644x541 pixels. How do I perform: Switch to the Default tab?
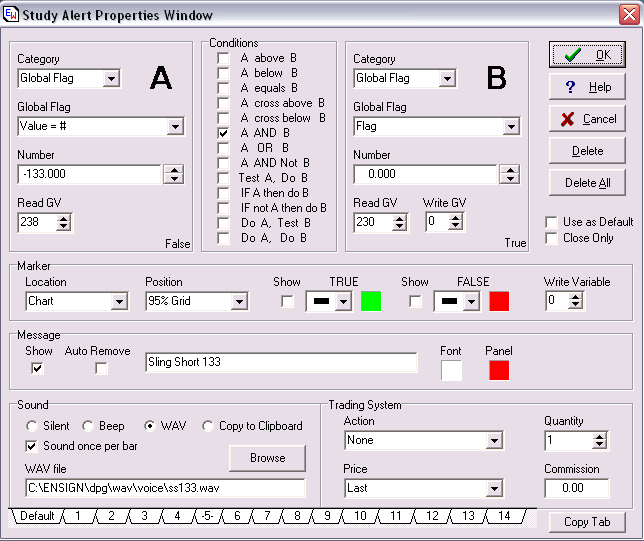pyautogui.click(x=37, y=516)
